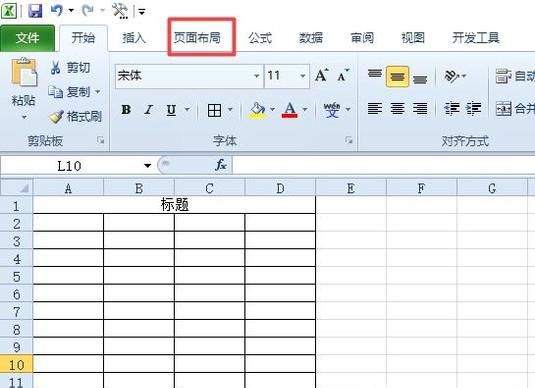Toggle Center text alignment
535x388 pixels.
pyautogui.click(x=397, y=109)
